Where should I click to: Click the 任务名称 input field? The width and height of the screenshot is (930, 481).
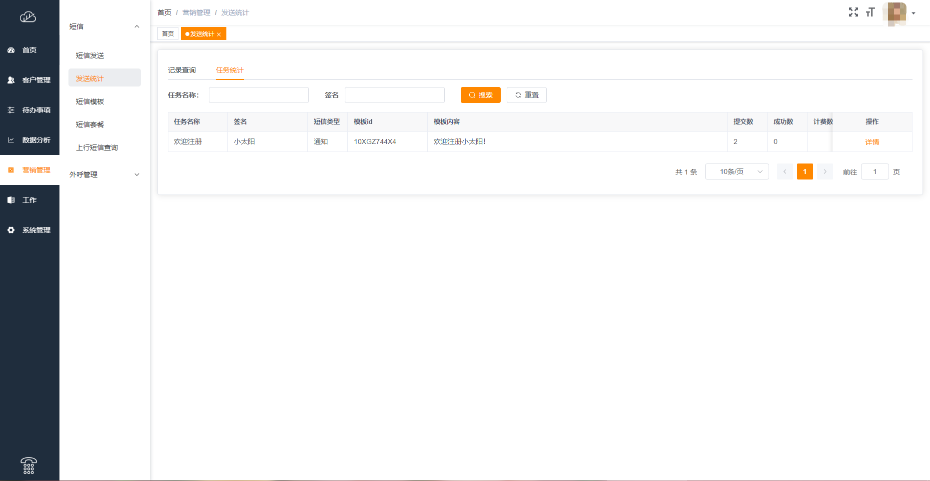pos(258,95)
